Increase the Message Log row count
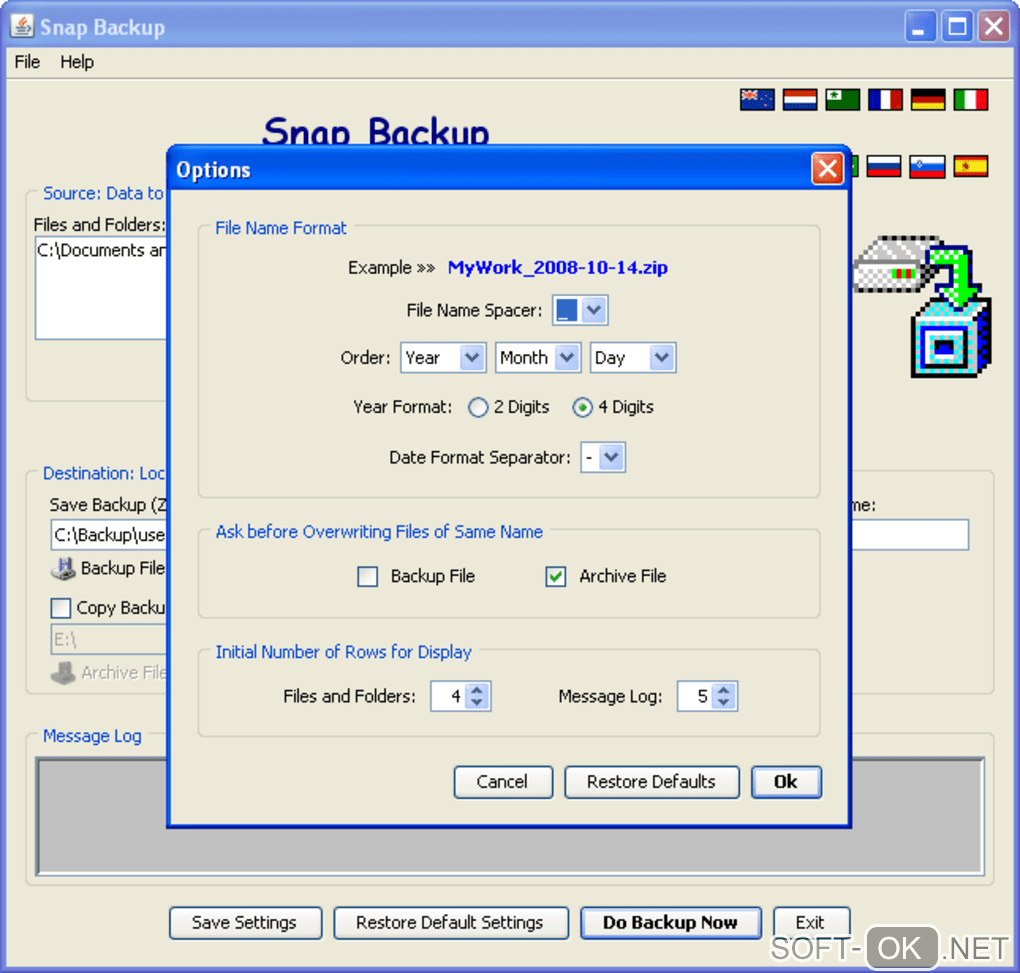 [x=724, y=690]
